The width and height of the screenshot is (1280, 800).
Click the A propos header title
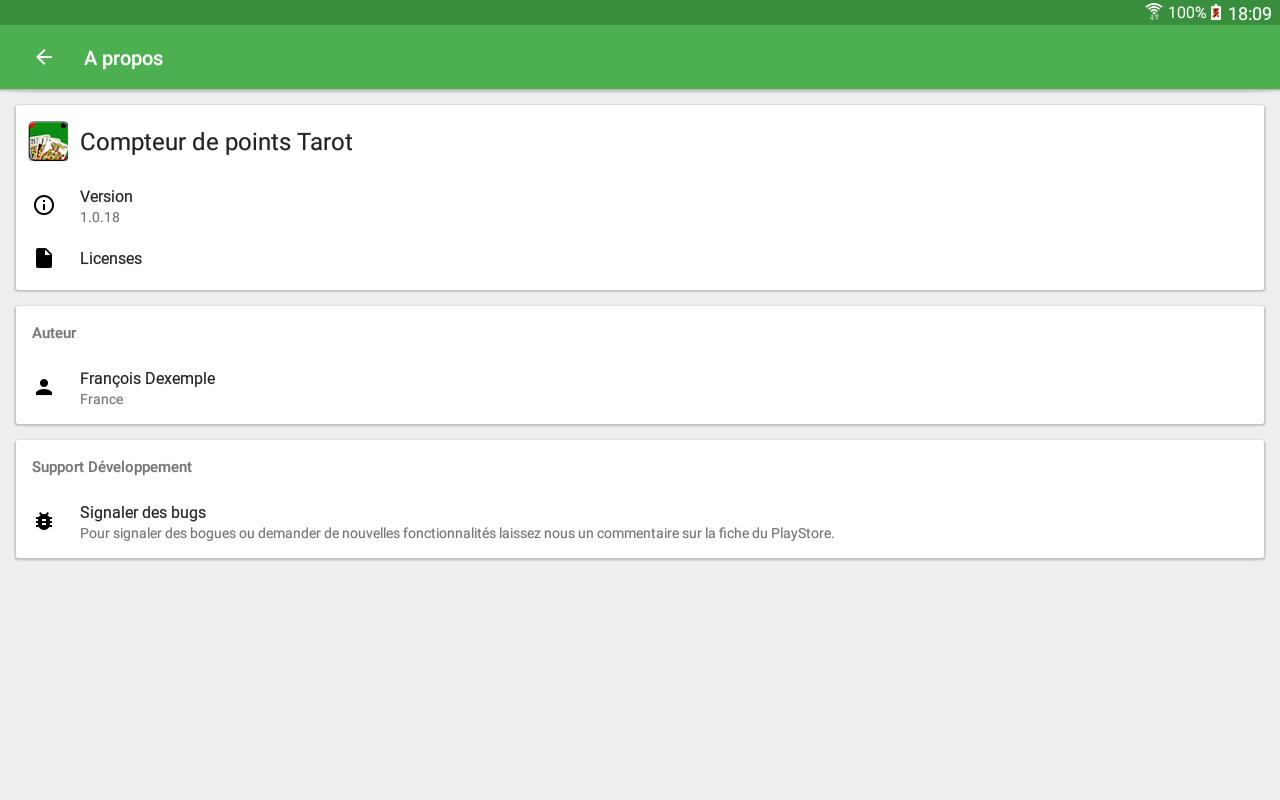[124, 58]
